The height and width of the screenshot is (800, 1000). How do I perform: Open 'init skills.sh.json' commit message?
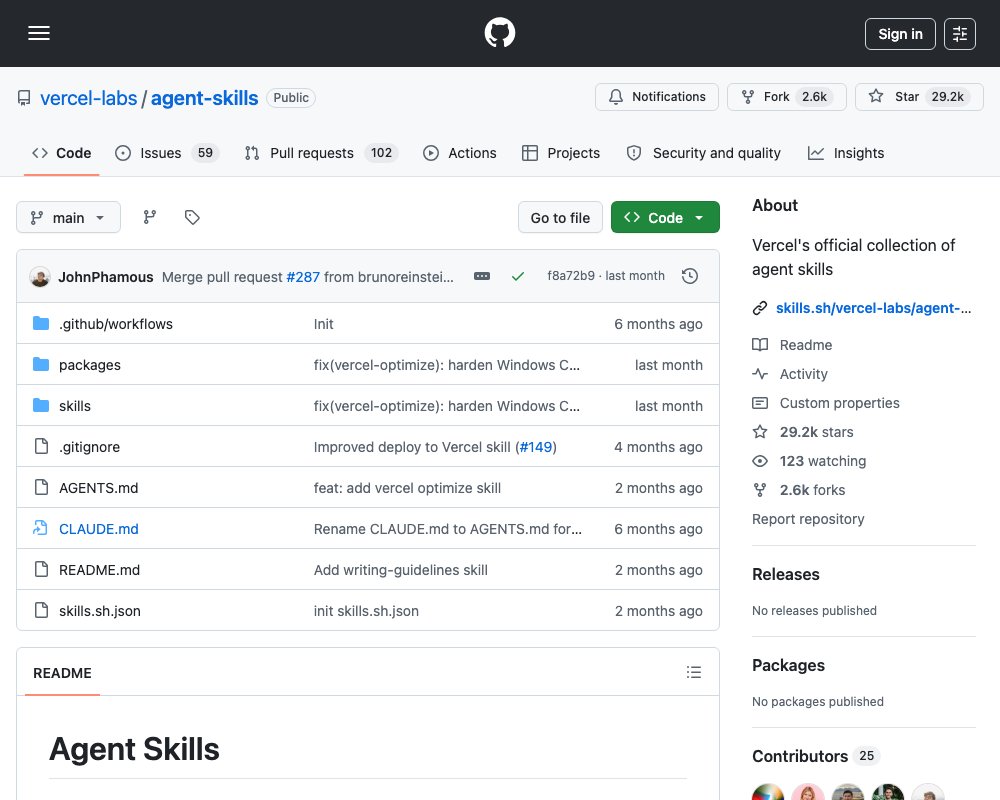(x=366, y=611)
